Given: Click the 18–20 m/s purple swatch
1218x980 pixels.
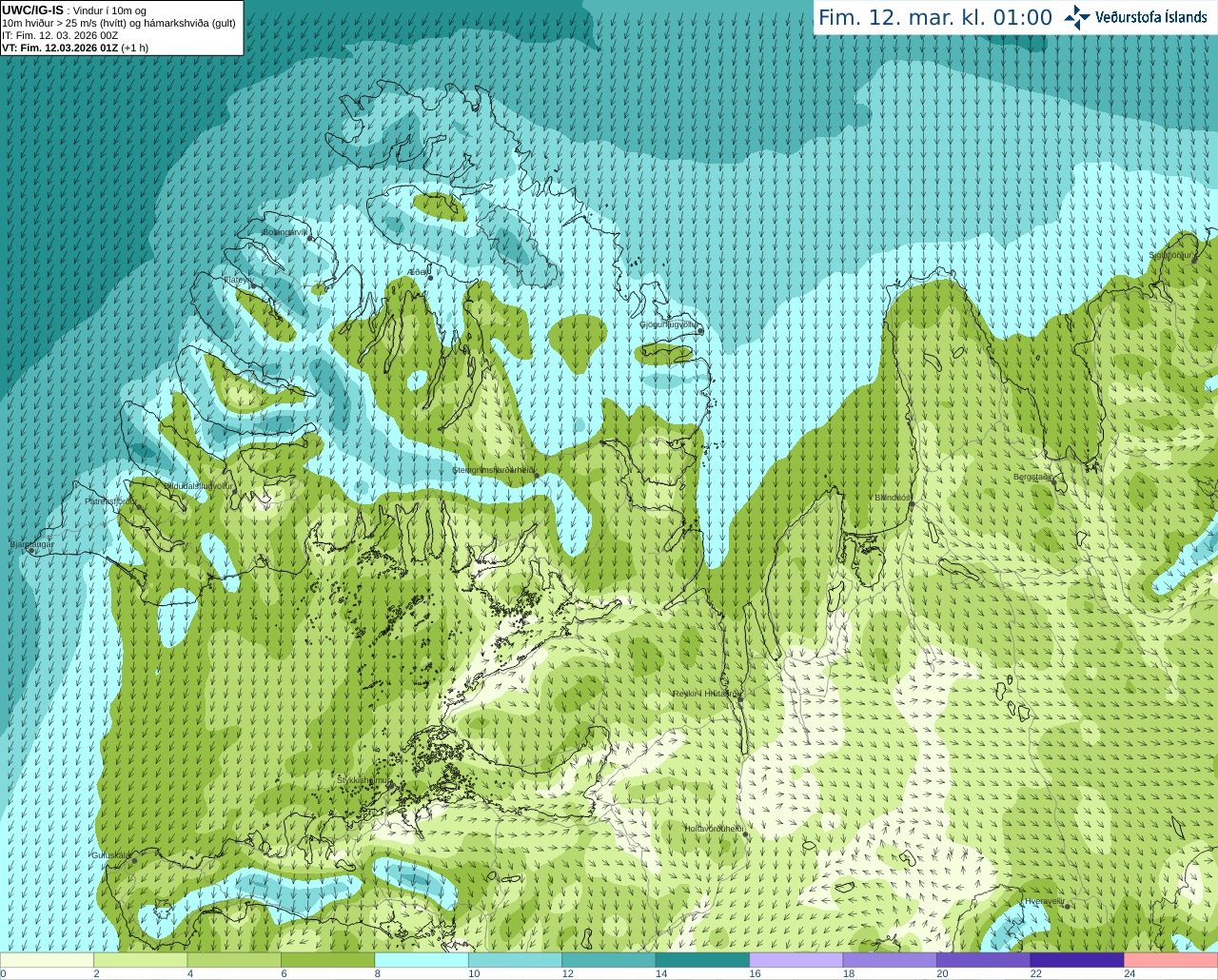Looking at the screenshot, I should [890, 960].
